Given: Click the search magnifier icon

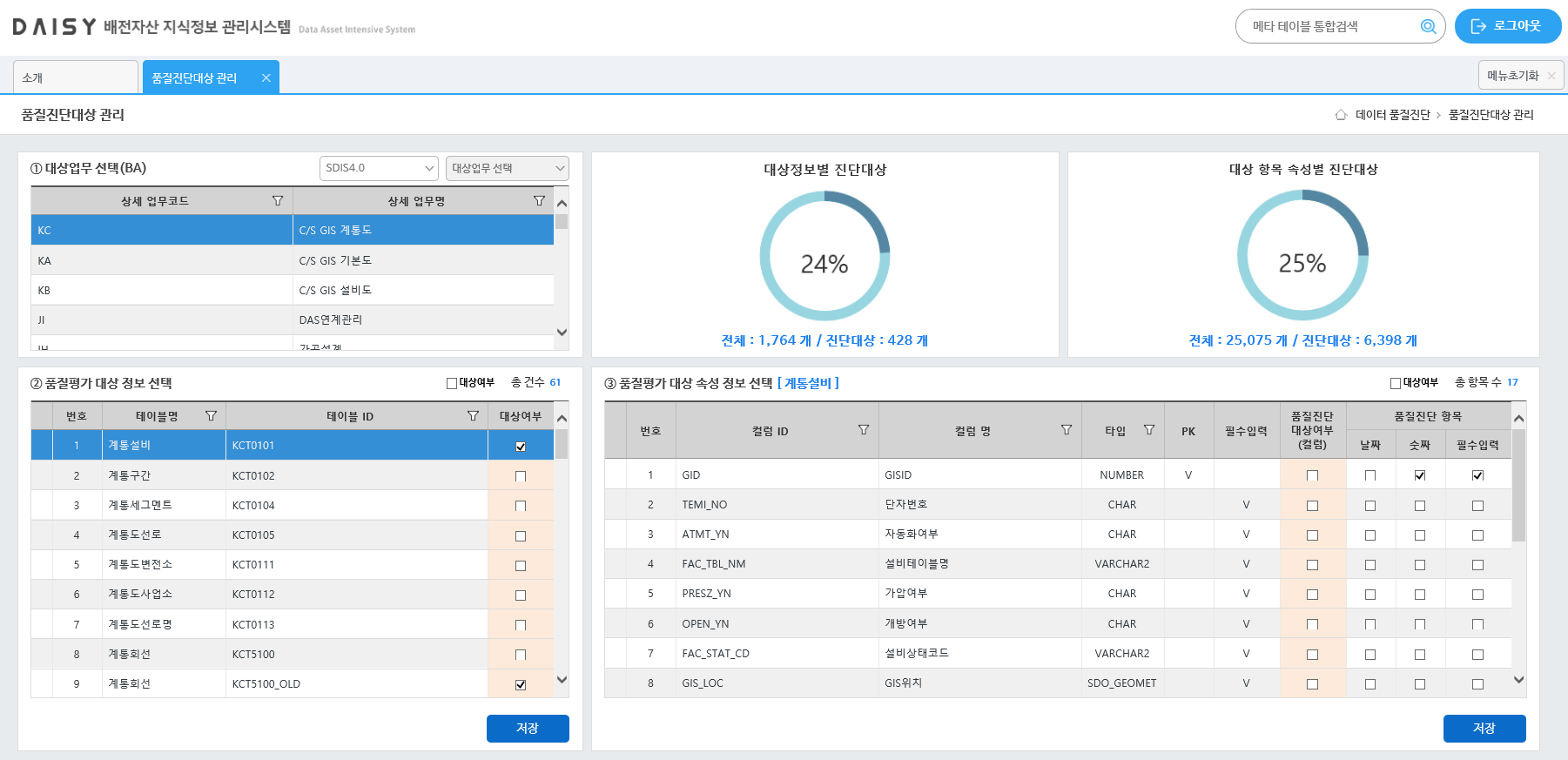Looking at the screenshot, I should tap(1428, 26).
